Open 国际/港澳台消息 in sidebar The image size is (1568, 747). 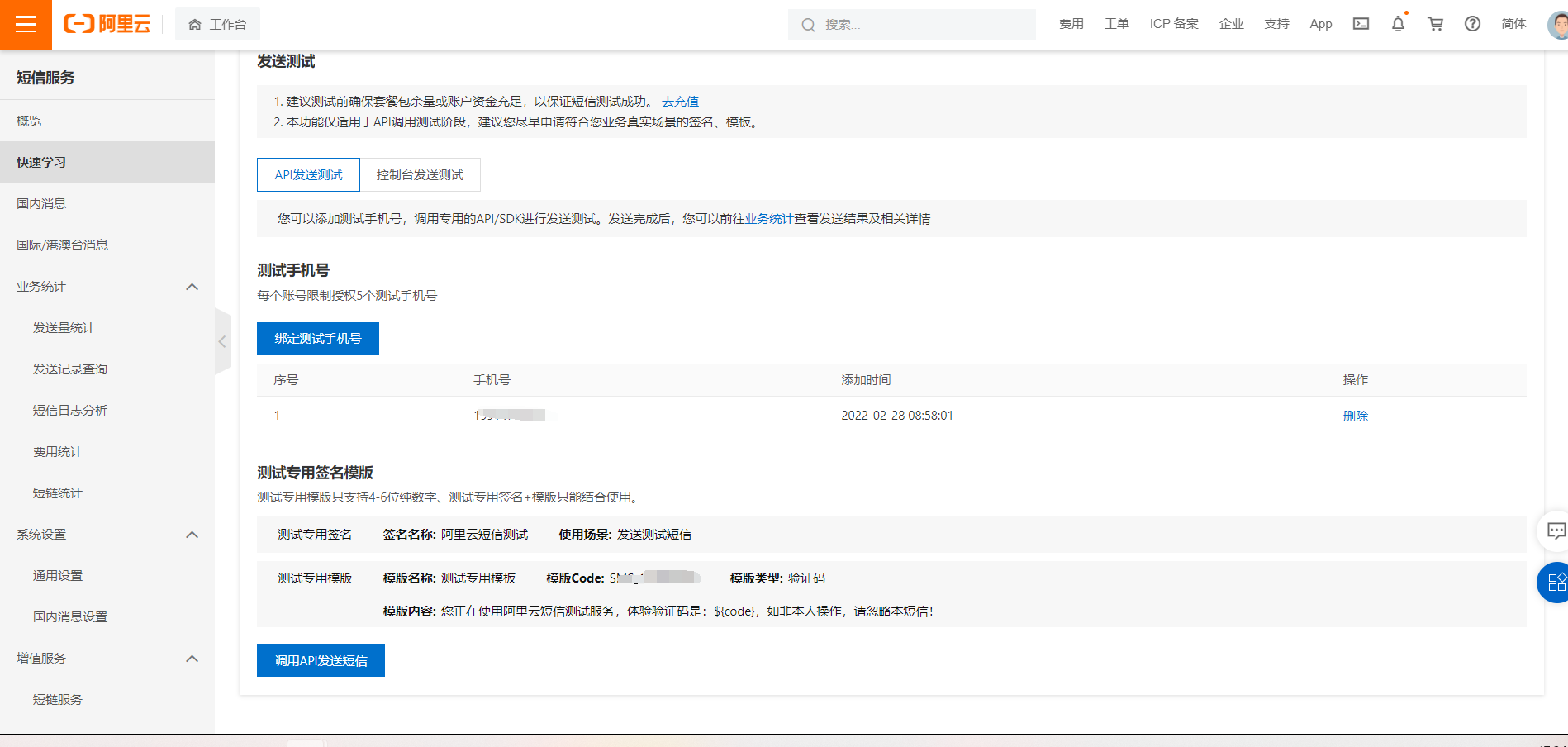[107, 245]
